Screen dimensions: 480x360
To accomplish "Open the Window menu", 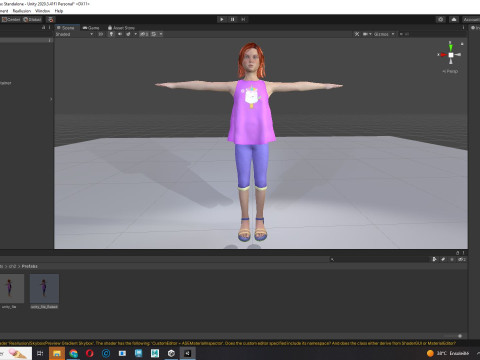I will point(42,11).
